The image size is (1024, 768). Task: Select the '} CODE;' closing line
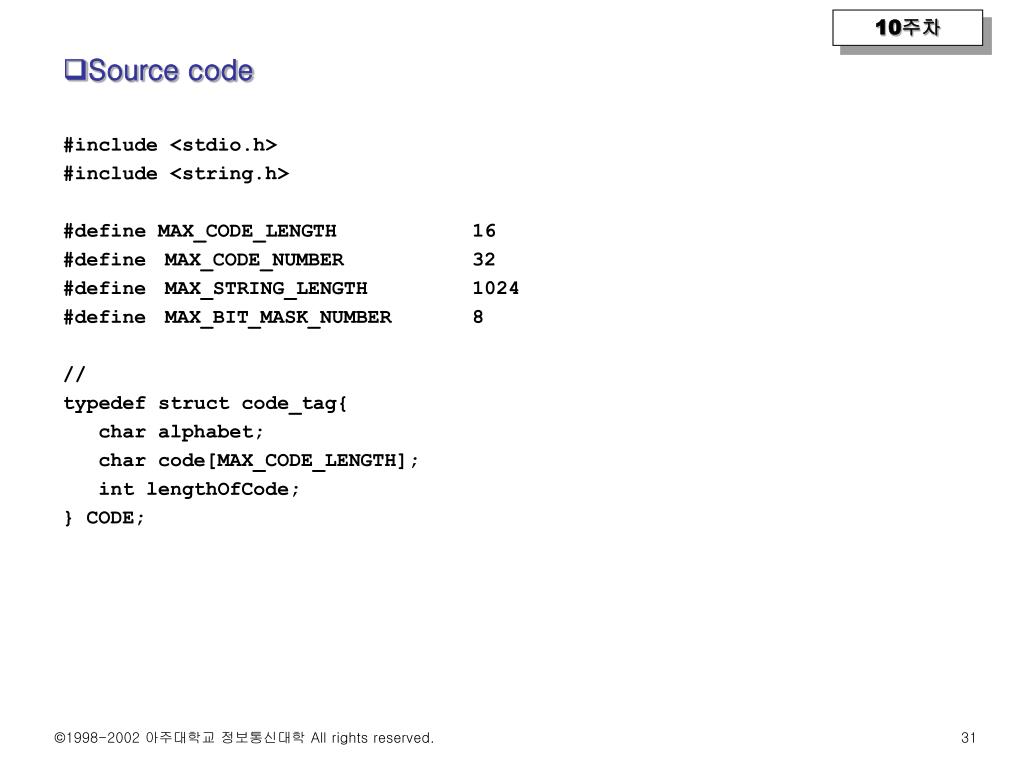click(x=104, y=519)
